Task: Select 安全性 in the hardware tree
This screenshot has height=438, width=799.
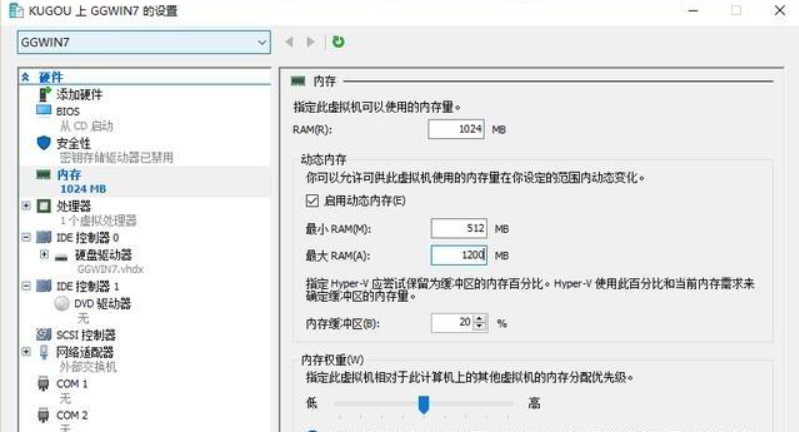Action: click(x=73, y=144)
